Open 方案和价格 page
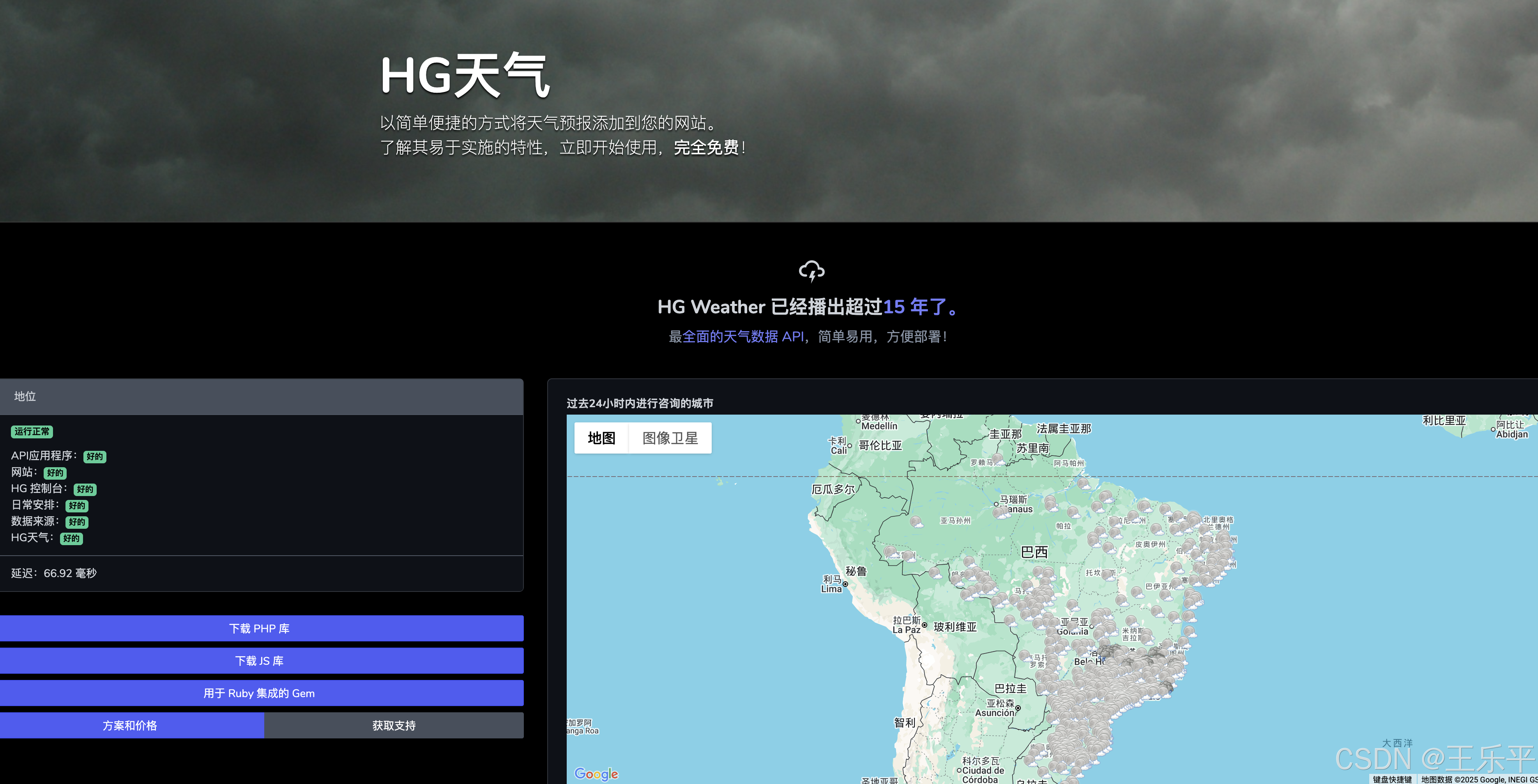The width and height of the screenshot is (1538, 784). coord(129,725)
